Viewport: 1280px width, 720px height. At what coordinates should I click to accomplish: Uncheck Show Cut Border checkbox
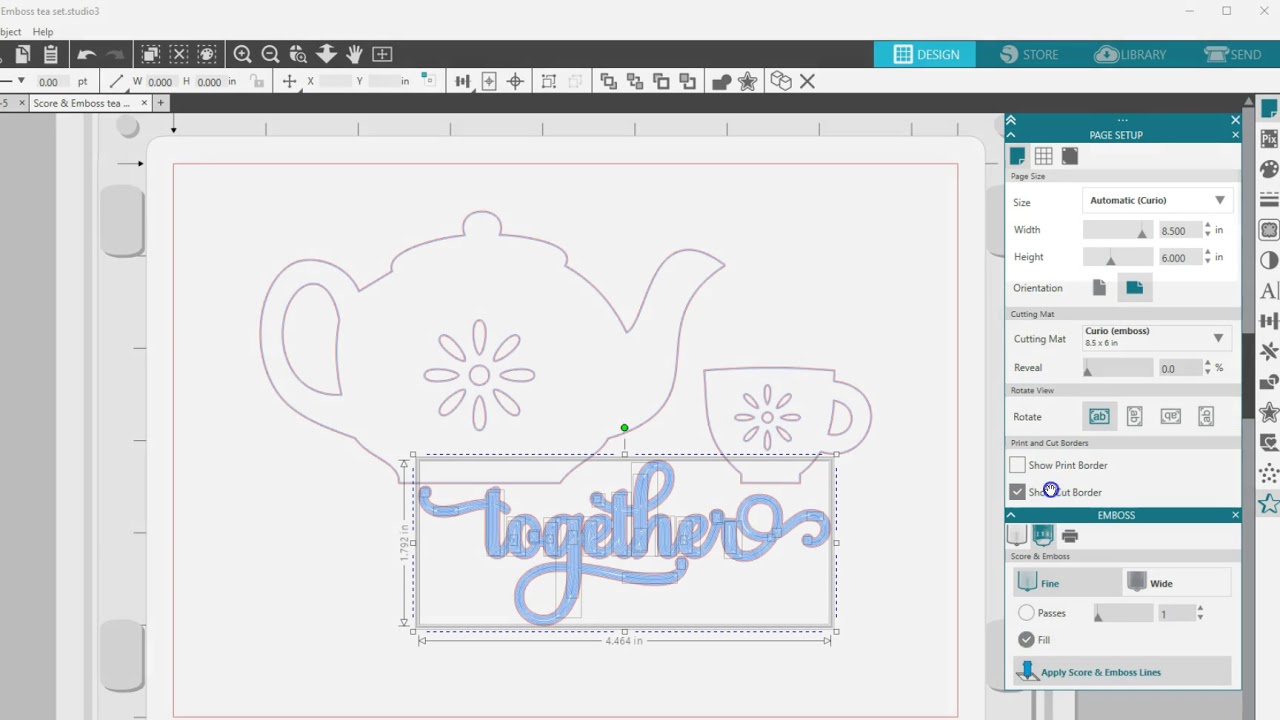coord(1017,492)
